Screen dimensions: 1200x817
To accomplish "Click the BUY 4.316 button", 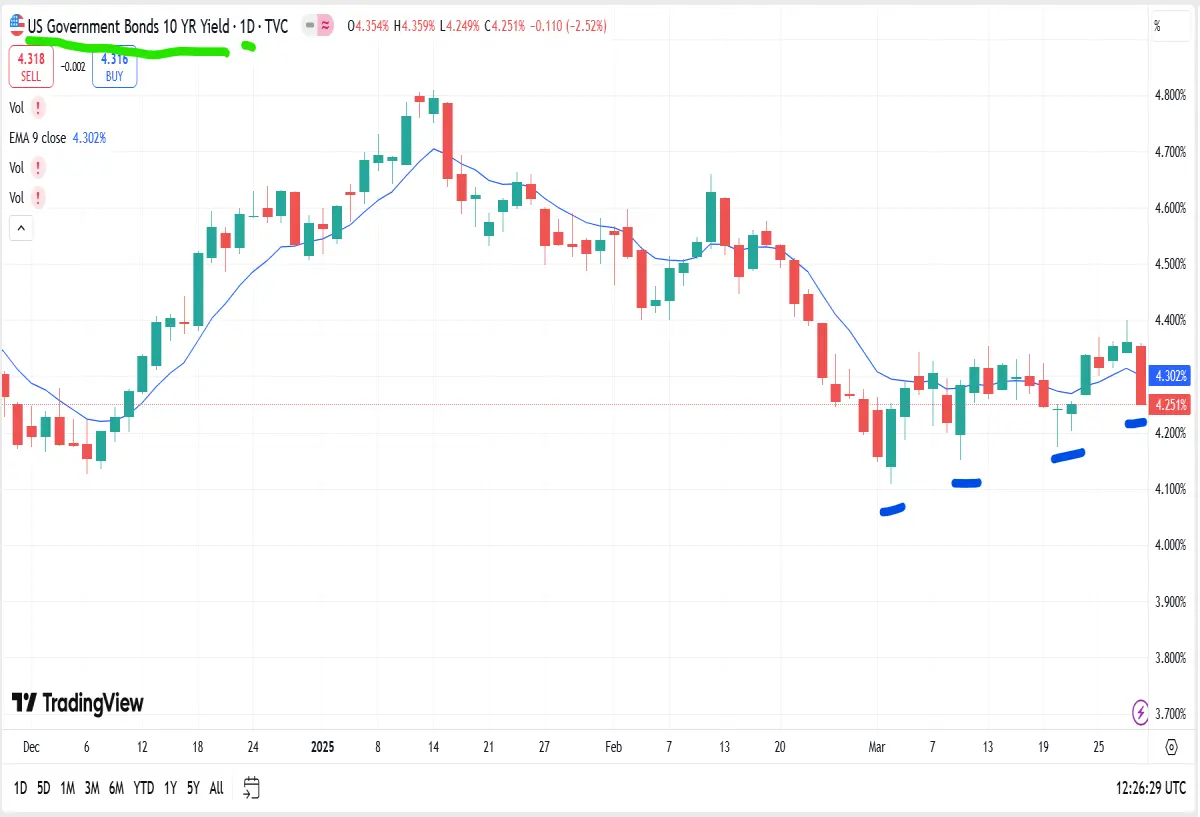I will pyautogui.click(x=115, y=67).
